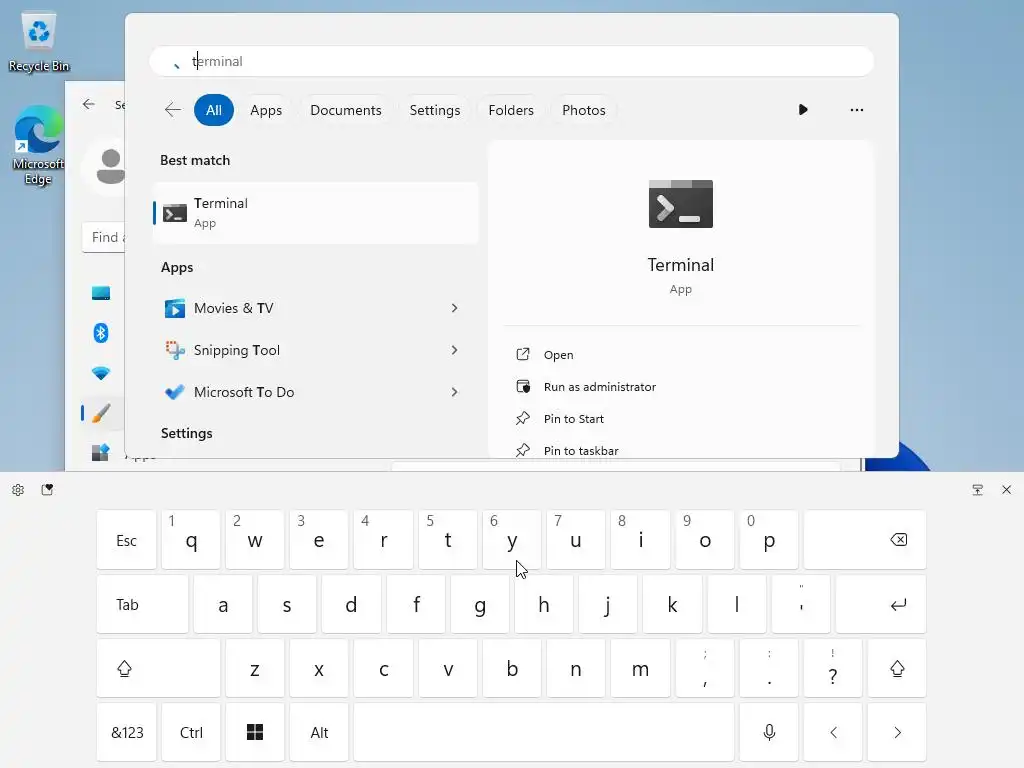This screenshot has width=1024, height=768.
Task: Close the touch keyboard
Action: click(1006, 490)
